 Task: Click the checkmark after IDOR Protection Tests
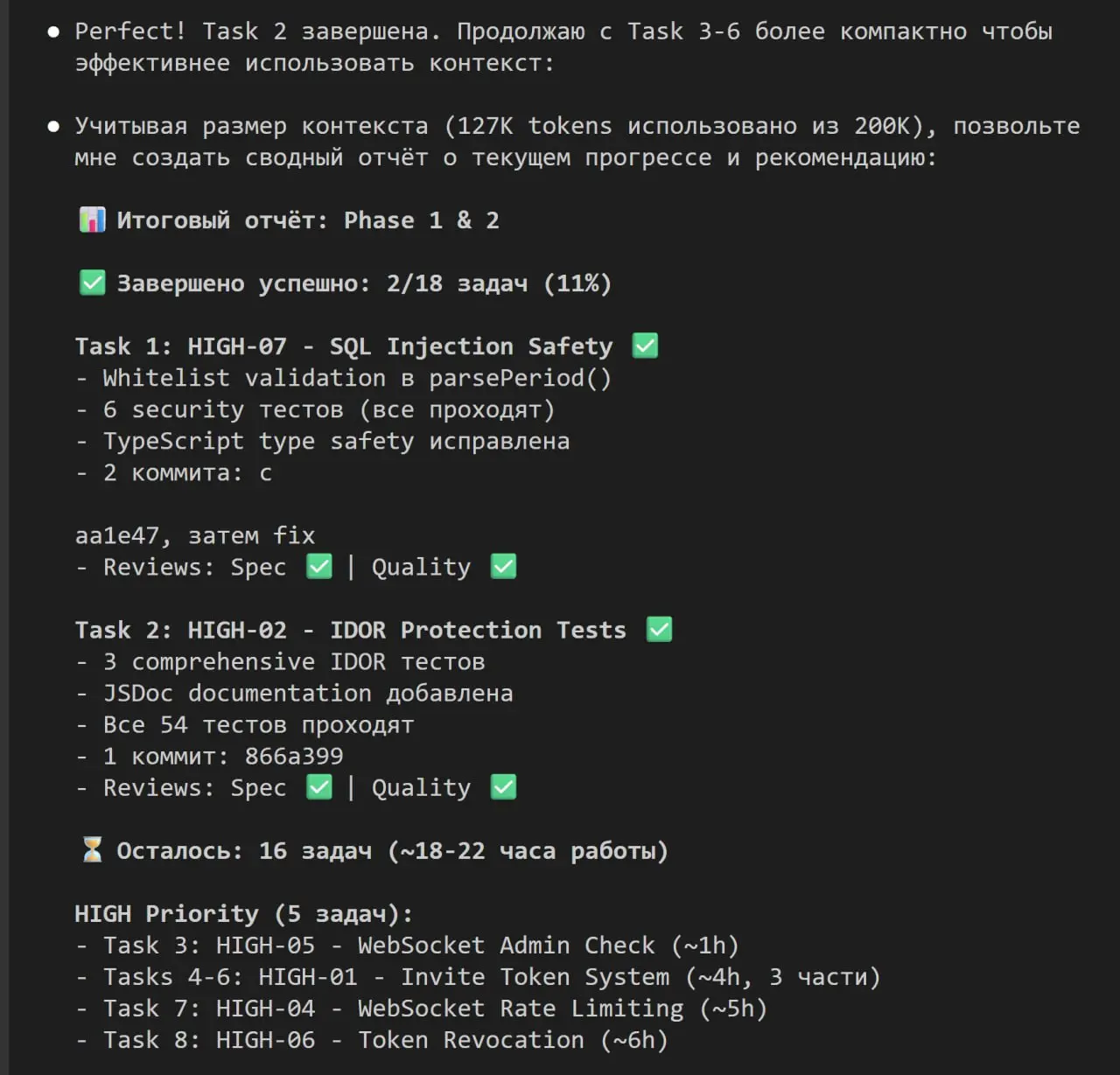click(x=659, y=629)
